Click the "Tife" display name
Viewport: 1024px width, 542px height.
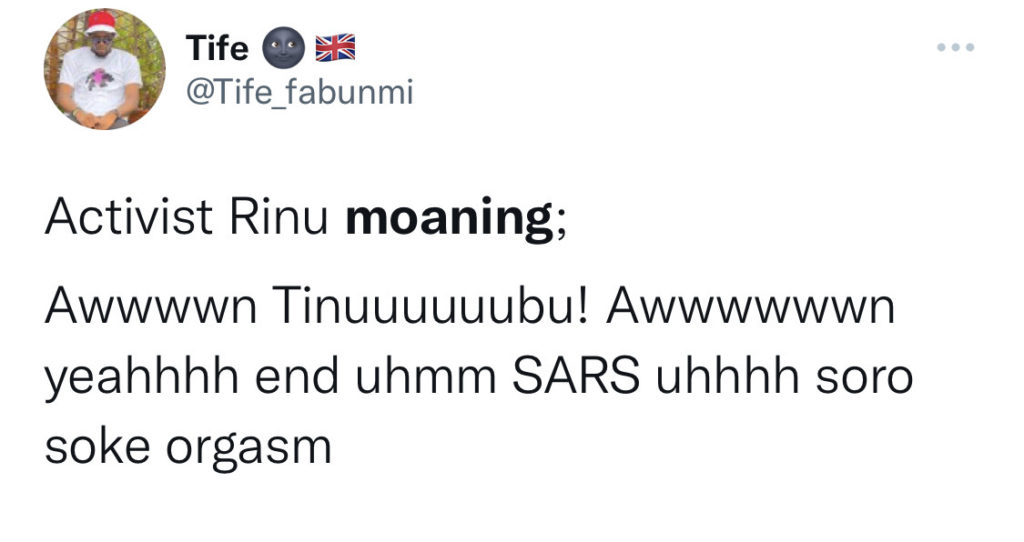point(217,48)
